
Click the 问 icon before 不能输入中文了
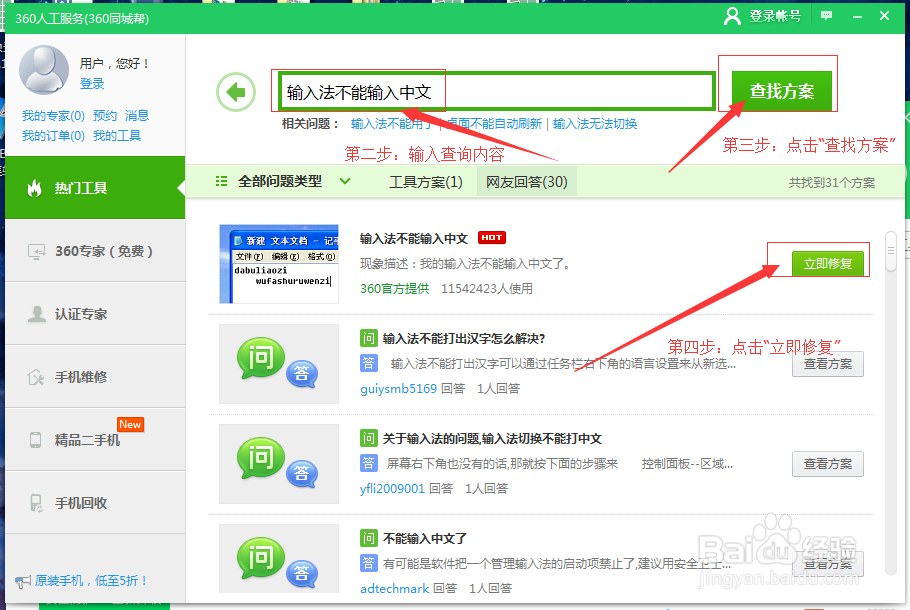coord(369,538)
